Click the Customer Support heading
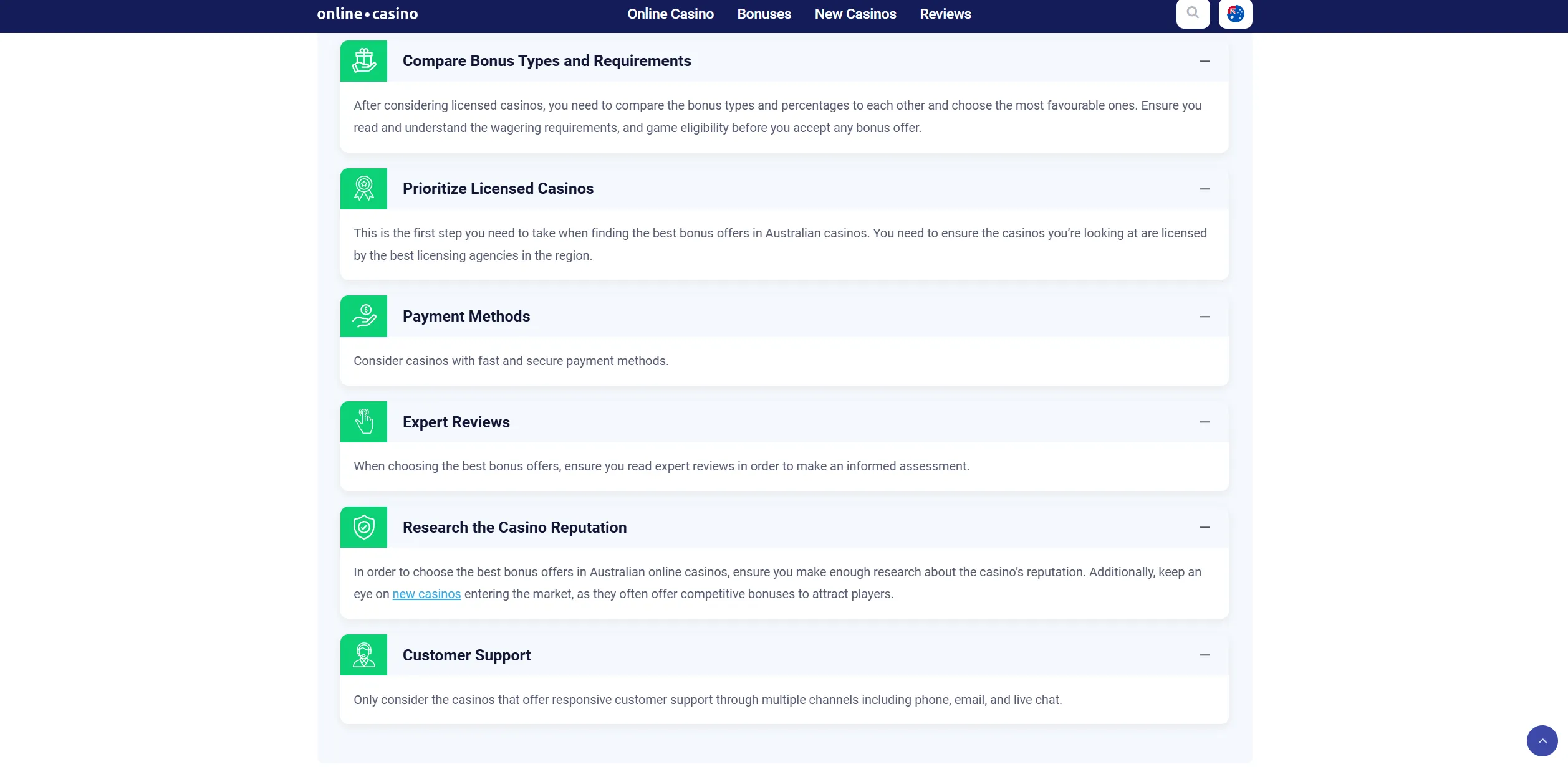Viewport: 1568px width, 767px height. [x=466, y=655]
